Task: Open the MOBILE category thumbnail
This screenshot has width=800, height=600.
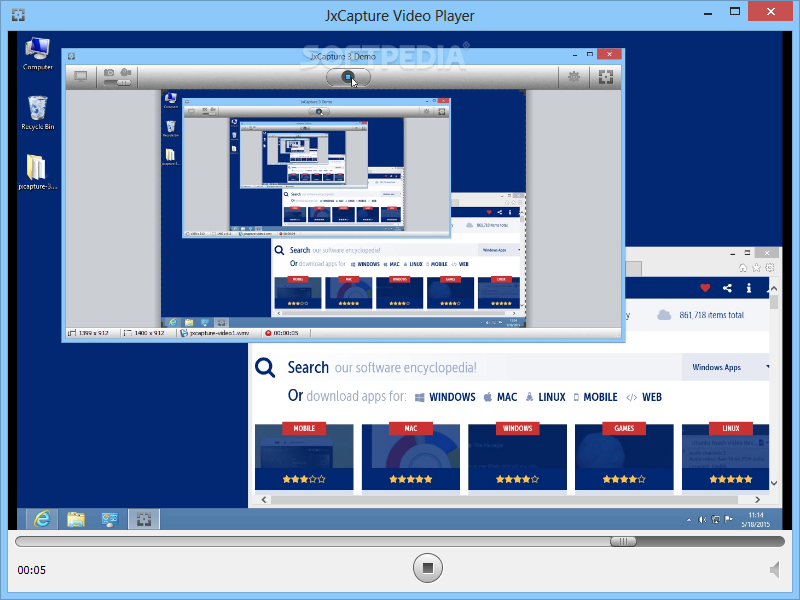Action: click(x=304, y=456)
